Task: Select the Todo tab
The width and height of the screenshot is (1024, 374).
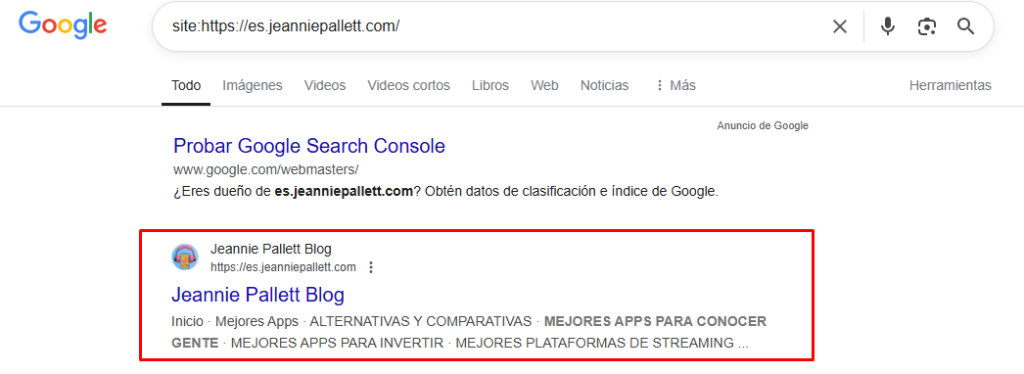Action: [186, 86]
